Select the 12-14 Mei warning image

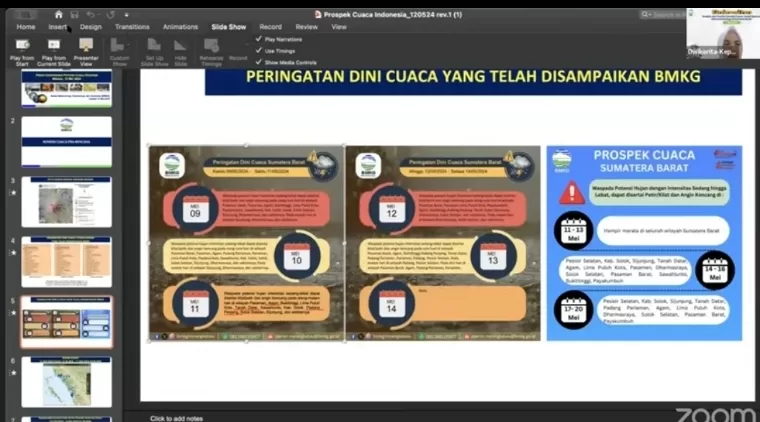pos(443,243)
